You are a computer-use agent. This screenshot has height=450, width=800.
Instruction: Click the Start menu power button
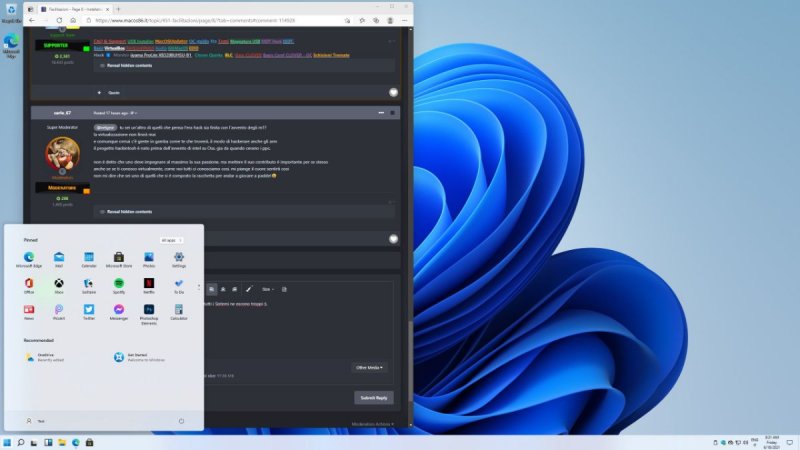click(182, 421)
